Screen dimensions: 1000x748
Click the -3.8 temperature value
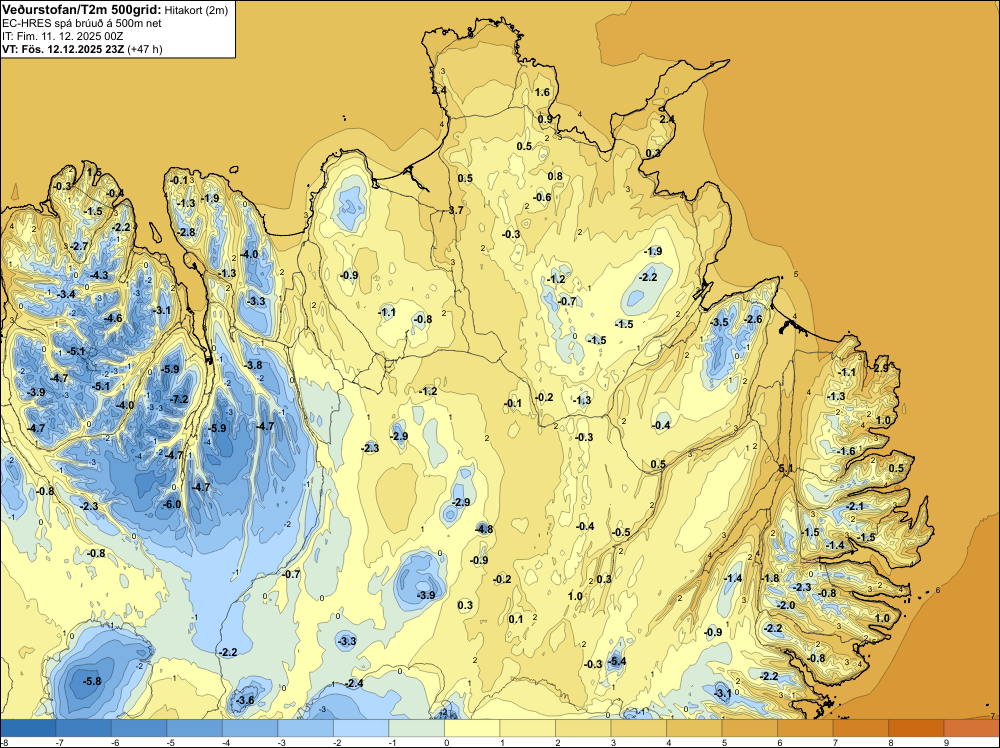click(253, 365)
